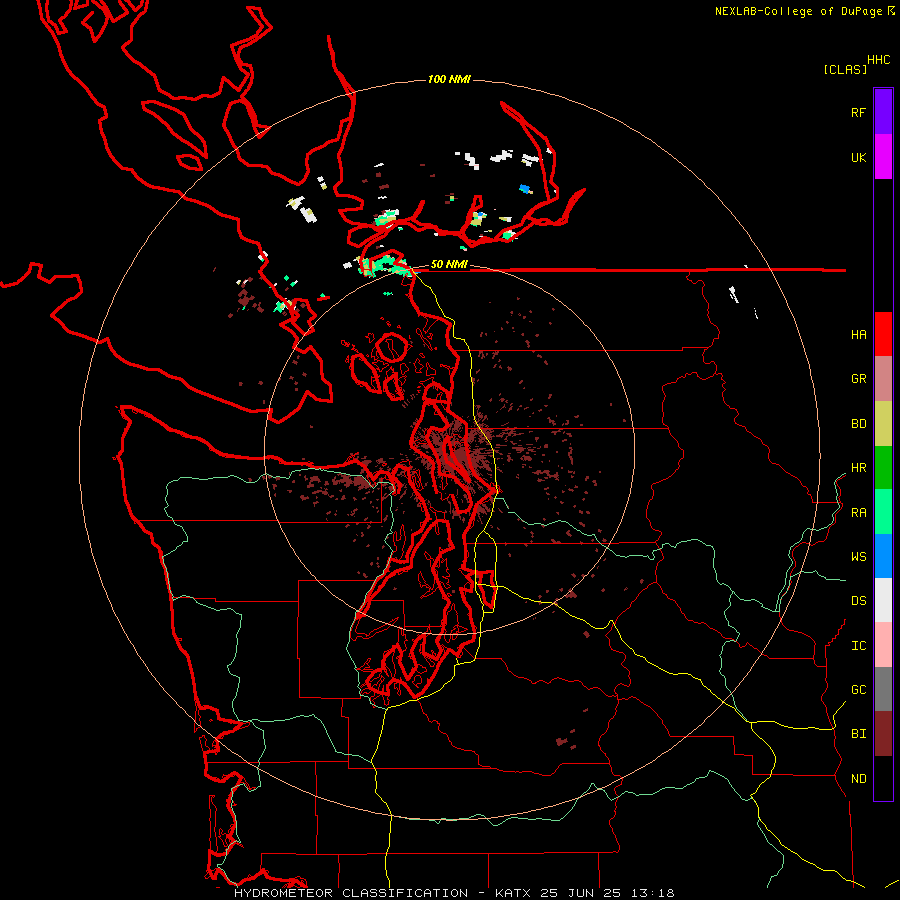The width and height of the screenshot is (900, 900).
Task: Click the ND legend label
Action: (858, 779)
